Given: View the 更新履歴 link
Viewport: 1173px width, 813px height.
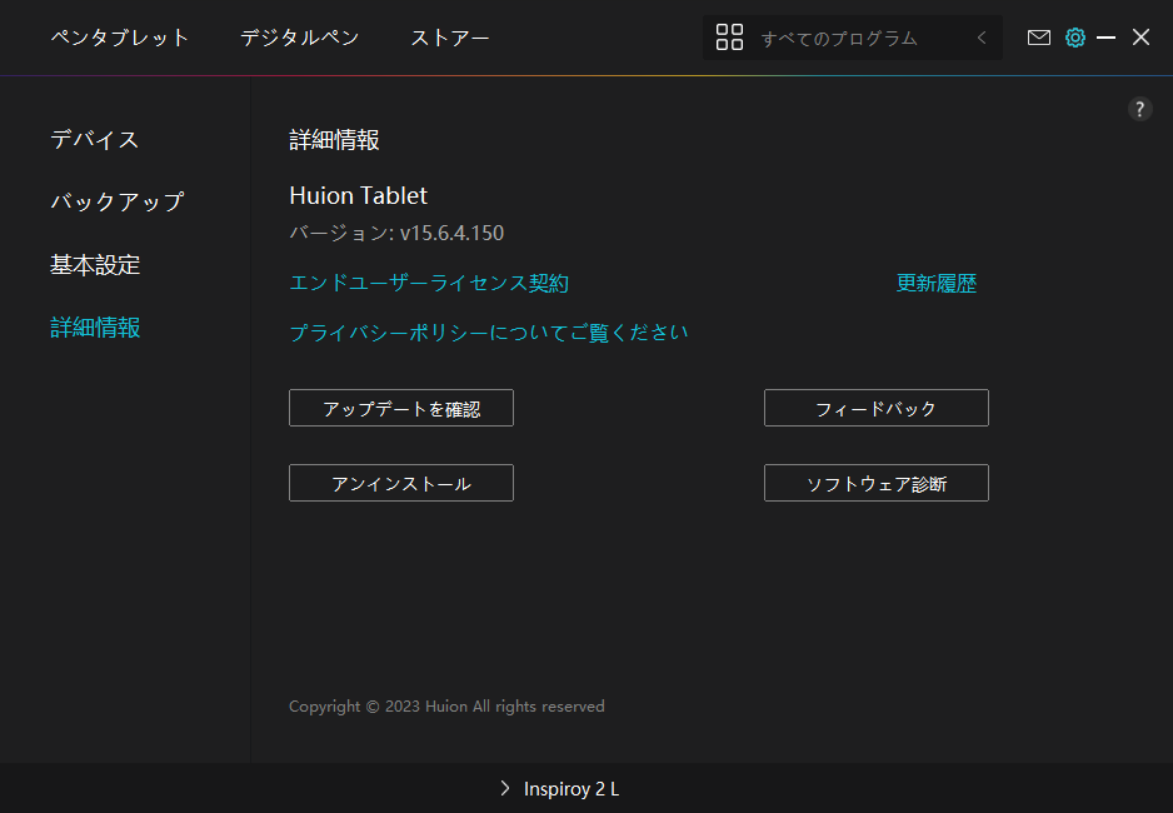Looking at the screenshot, I should [x=936, y=283].
